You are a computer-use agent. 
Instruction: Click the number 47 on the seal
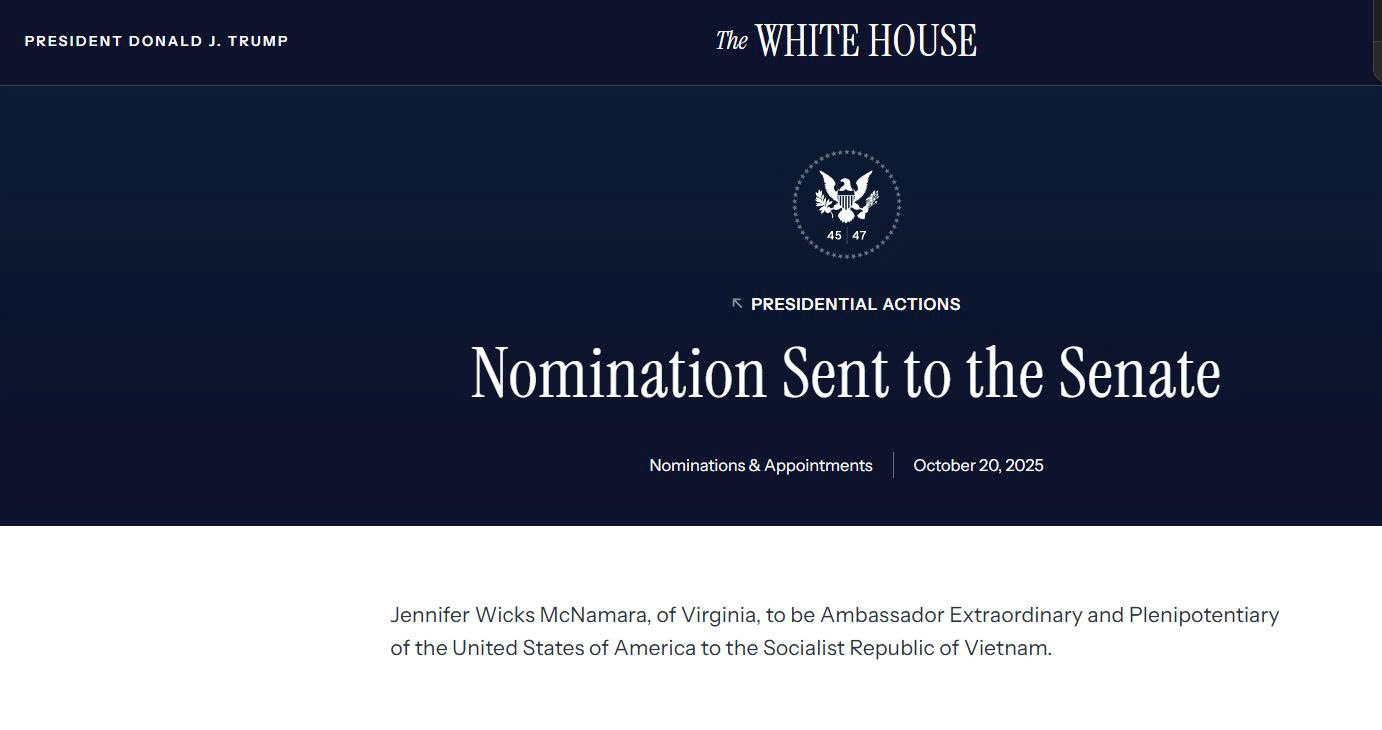click(859, 236)
